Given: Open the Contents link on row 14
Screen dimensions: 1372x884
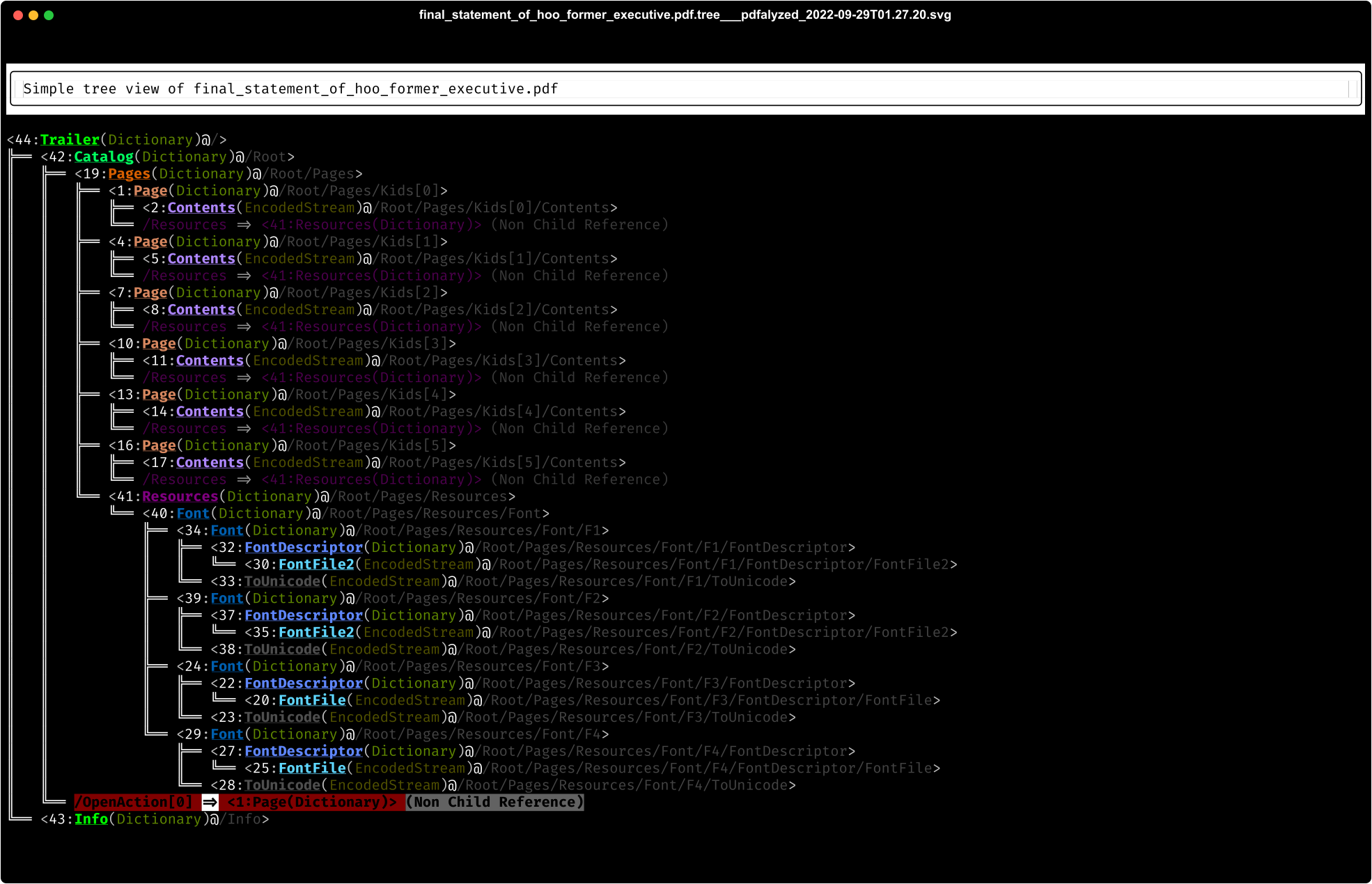Looking at the screenshot, I should pos(210,411).
